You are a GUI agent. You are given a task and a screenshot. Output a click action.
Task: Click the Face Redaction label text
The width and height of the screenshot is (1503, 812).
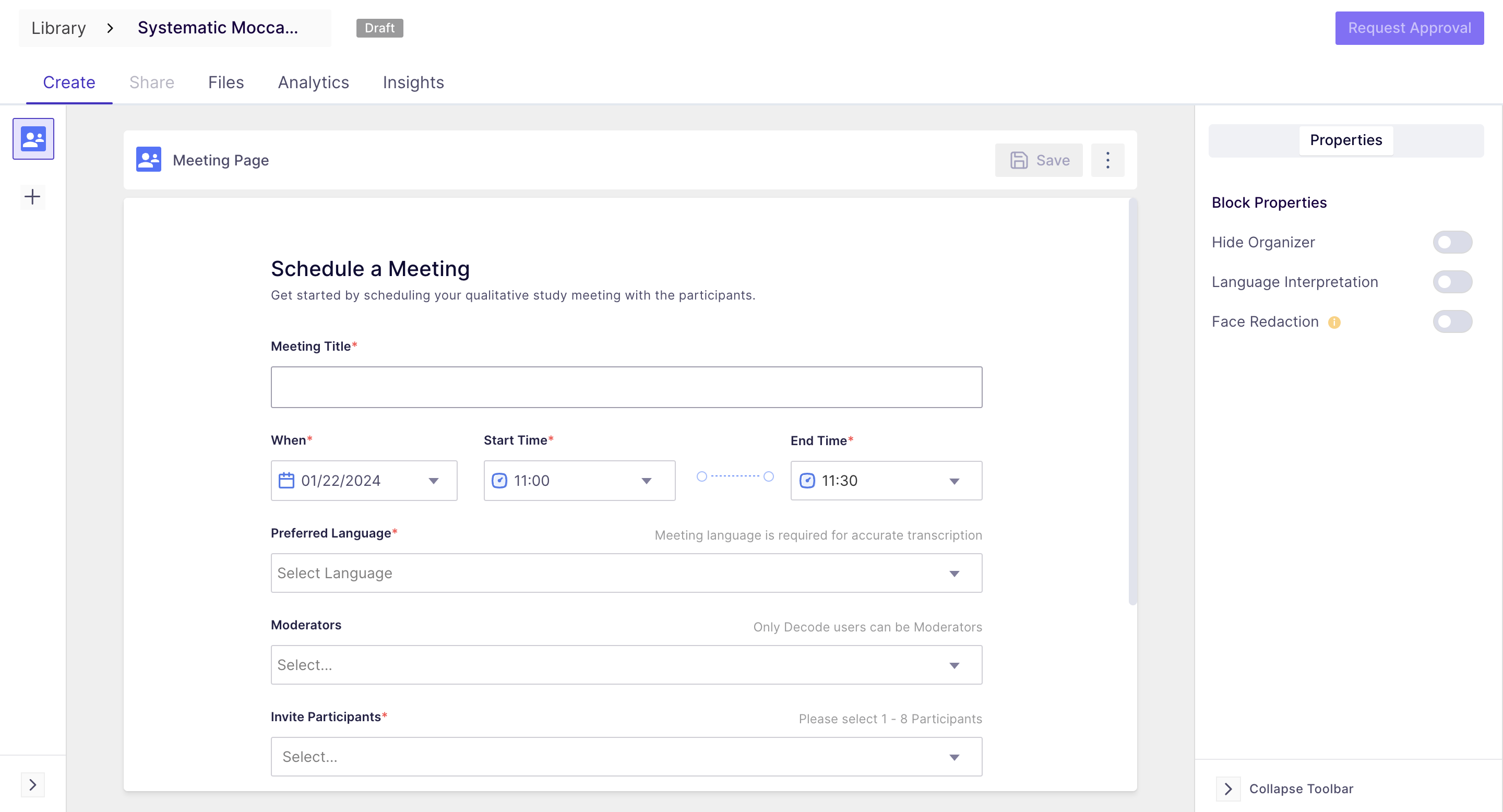tap(1265, 321)
